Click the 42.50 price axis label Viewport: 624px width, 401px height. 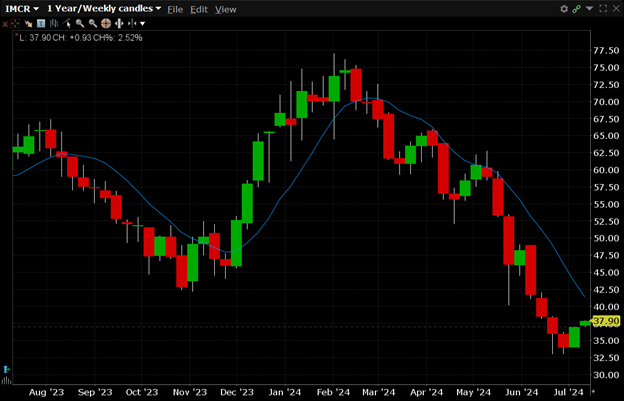[606, 290]
